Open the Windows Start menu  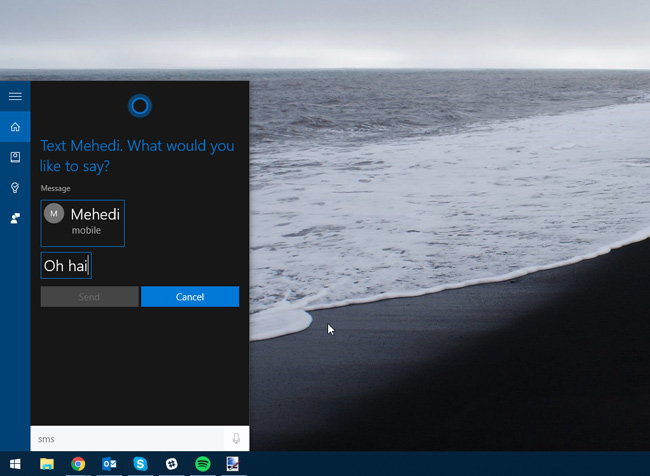coord(15,464)
